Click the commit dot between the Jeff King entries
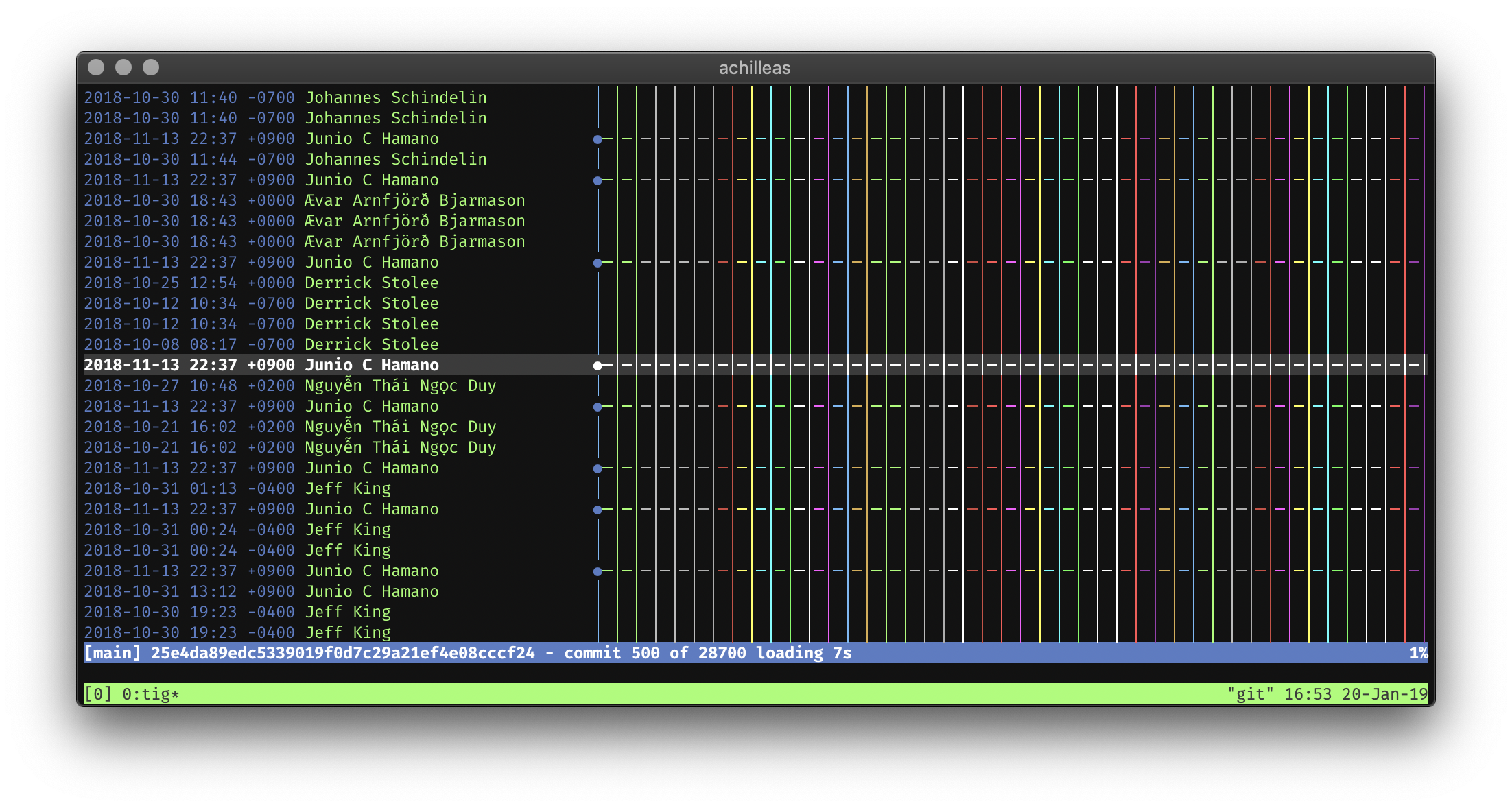Image resolution: width=1512 pixels, height=808 pixels. pos(598,509)
